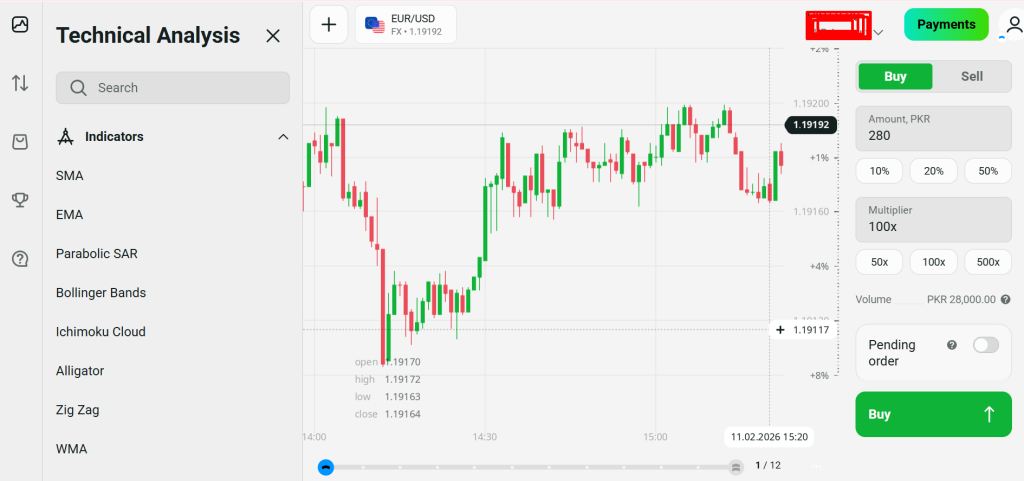Select Bollinger Bands indicator
Image resolution: width=1024 pixels, height=481 pixels.
tap(101, 293)
